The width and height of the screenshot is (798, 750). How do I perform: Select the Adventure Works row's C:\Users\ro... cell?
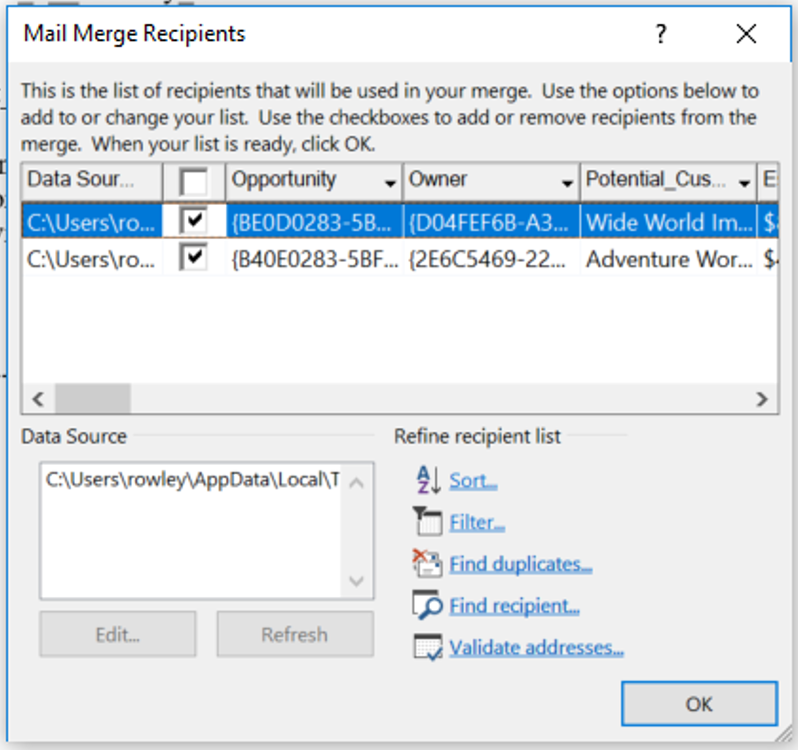(92, 259)
